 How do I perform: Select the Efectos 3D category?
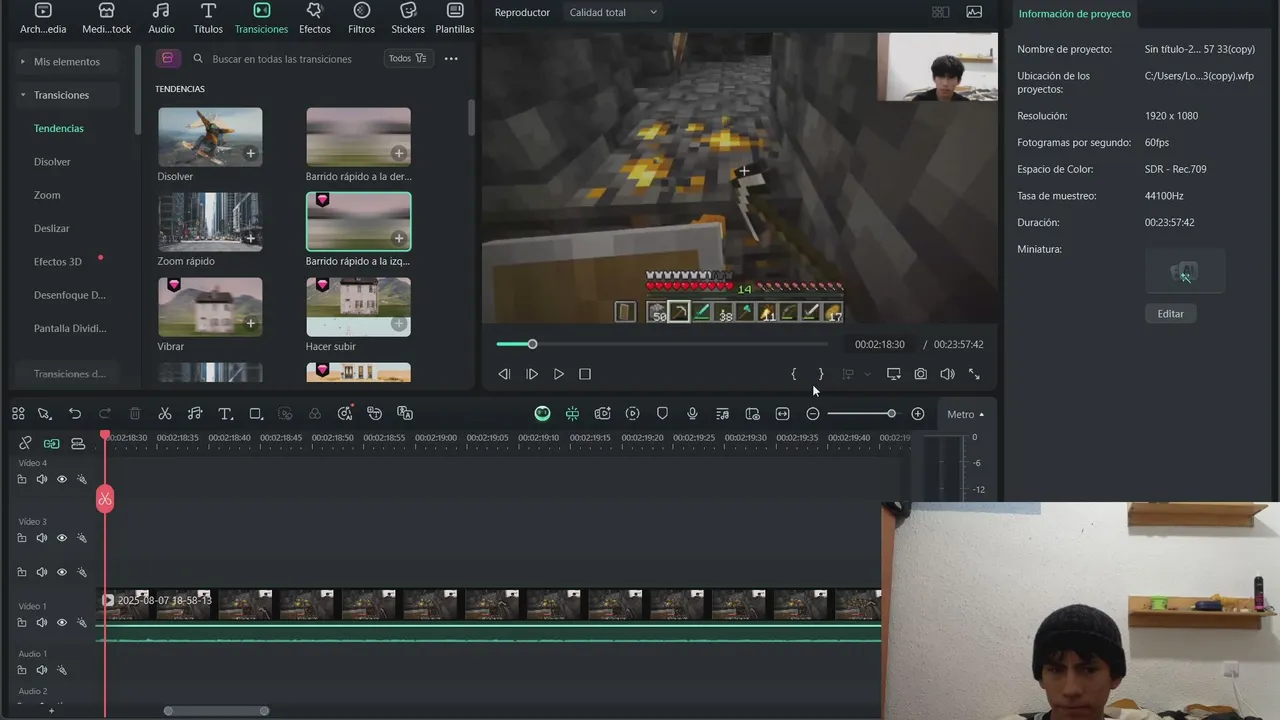click(x=58, y=262)
